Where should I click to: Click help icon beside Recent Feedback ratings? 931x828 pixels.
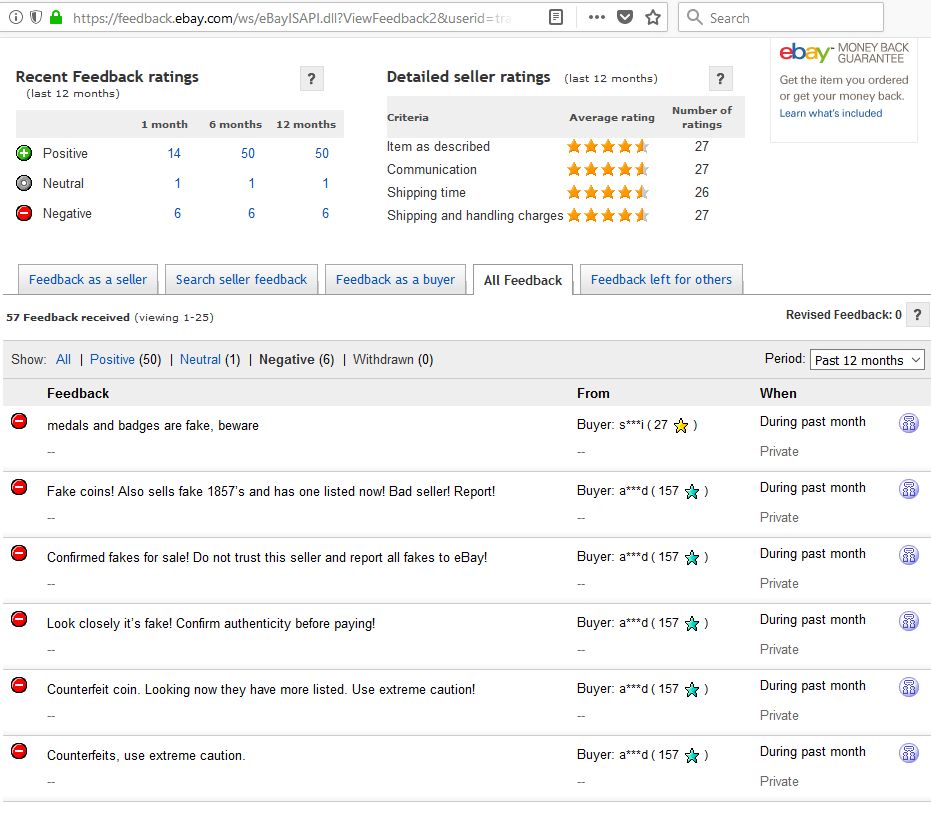coord(311,79)
